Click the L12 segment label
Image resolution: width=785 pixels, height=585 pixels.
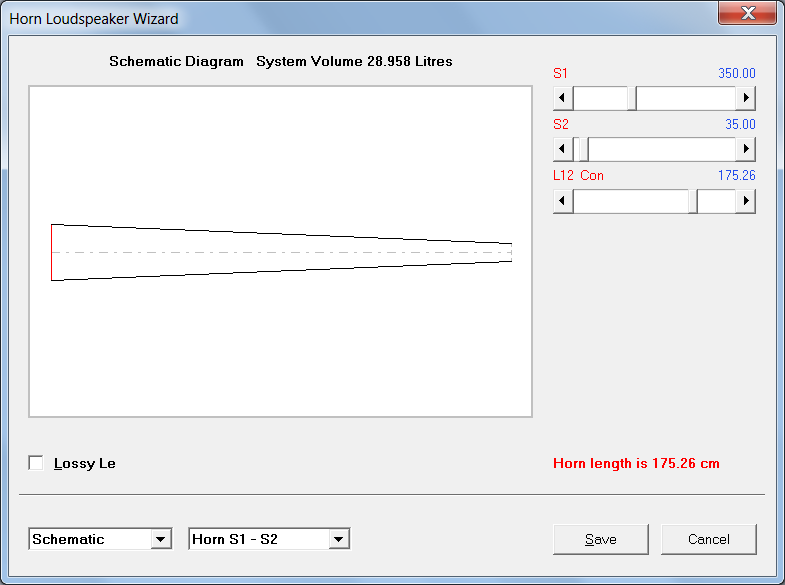563,176
